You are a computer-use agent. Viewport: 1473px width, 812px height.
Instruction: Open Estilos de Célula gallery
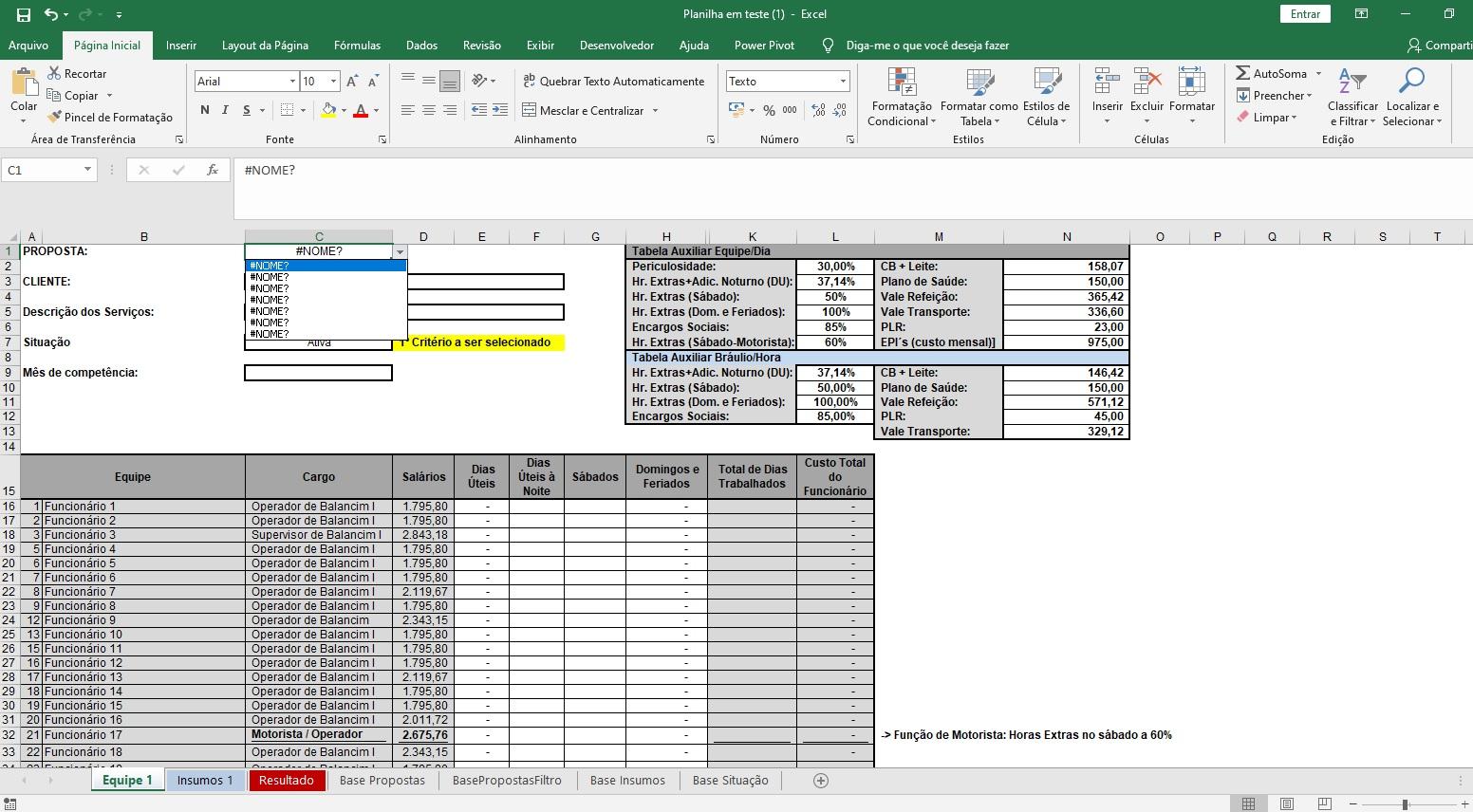pos(1046,97)
